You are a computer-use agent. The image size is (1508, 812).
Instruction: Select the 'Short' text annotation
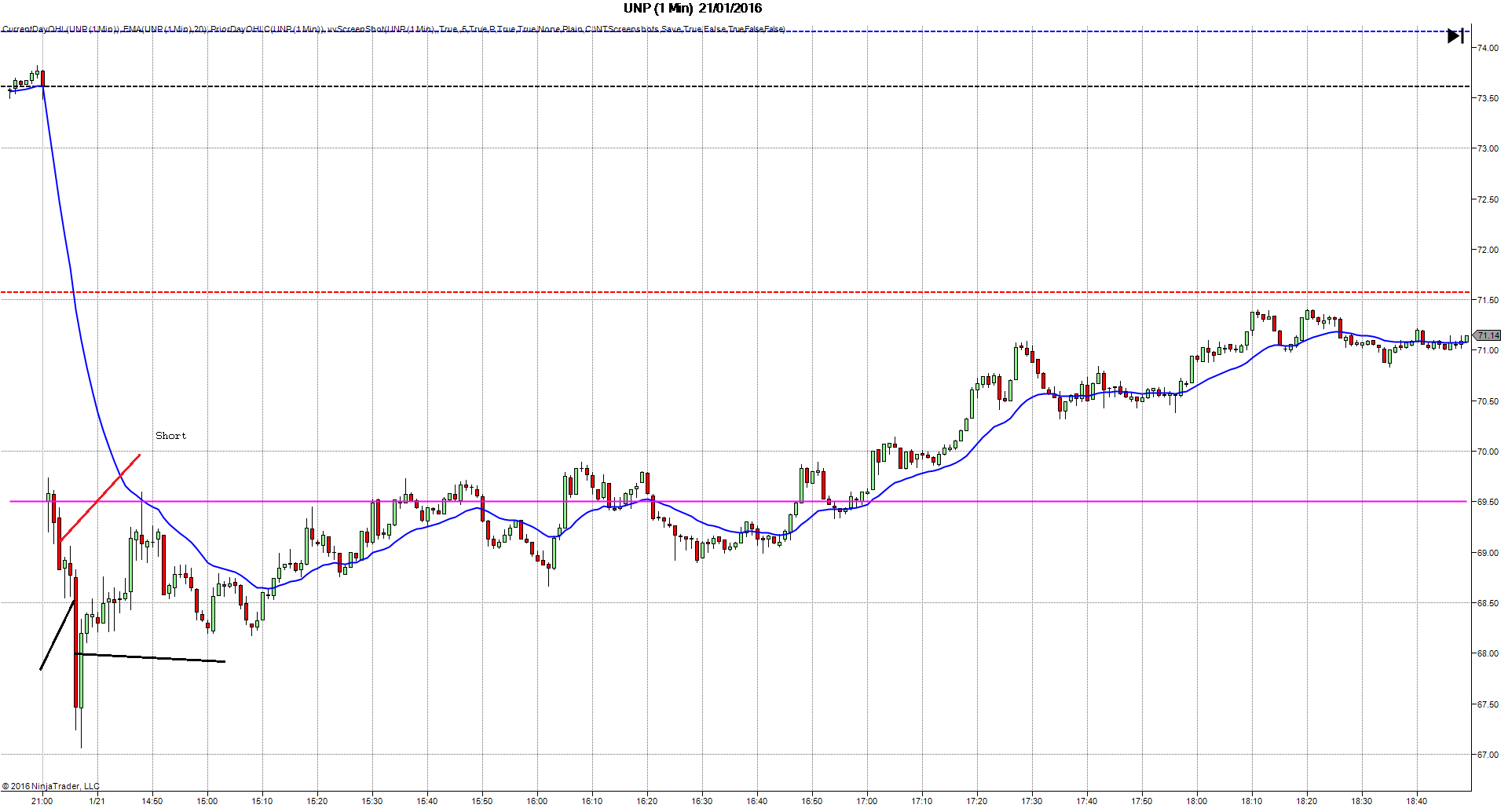click(170, 436)
